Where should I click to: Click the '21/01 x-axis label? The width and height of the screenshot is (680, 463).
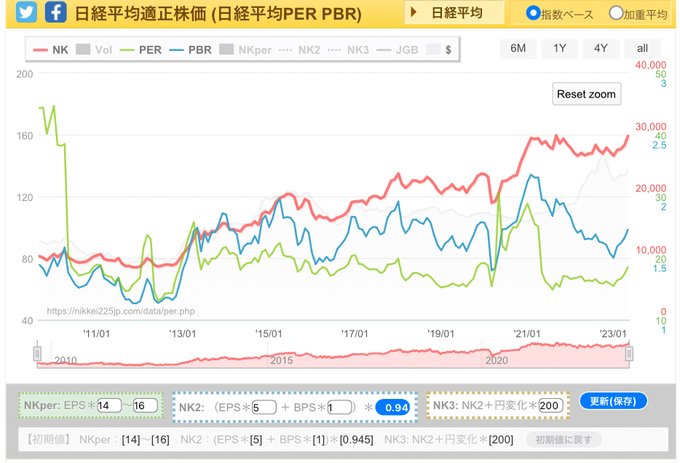pyautogui.click(x=527, y=334)
